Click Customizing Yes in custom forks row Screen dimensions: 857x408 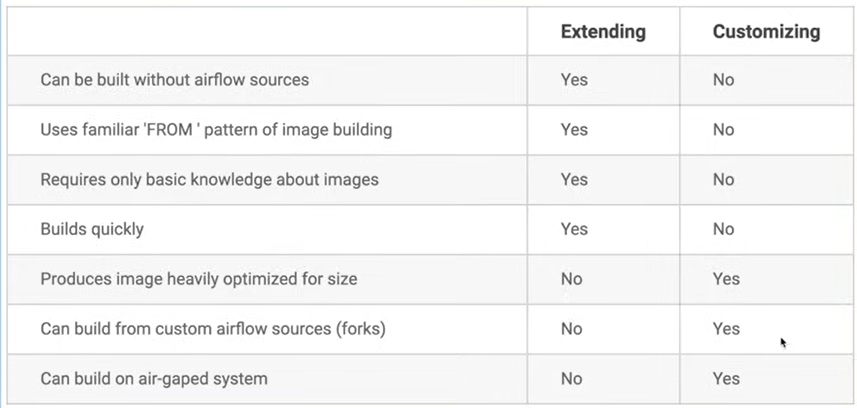pyautogui.click(x=726, y=329)
